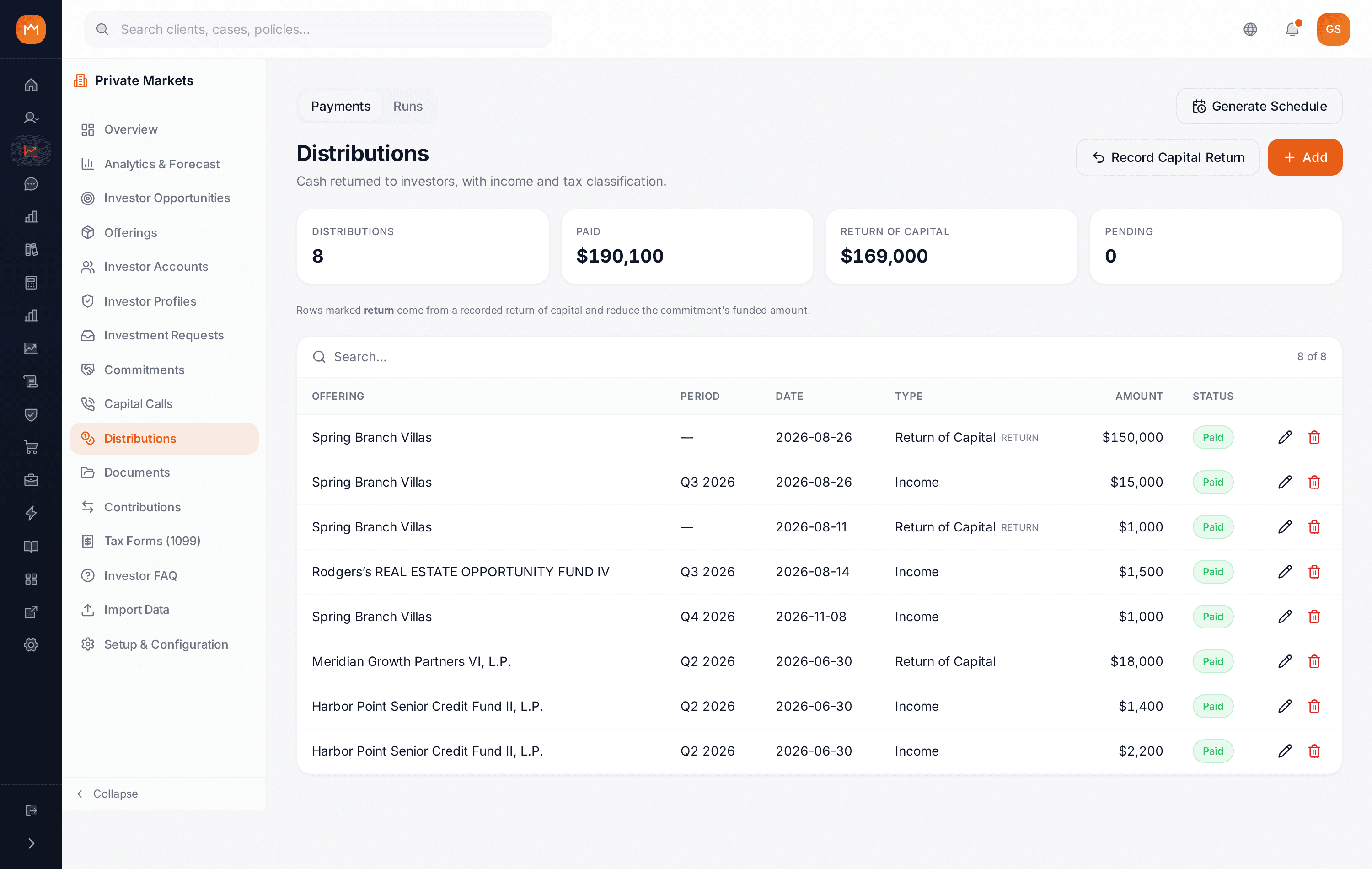Open Investor FAQ in the sidebar

(164, 575)
